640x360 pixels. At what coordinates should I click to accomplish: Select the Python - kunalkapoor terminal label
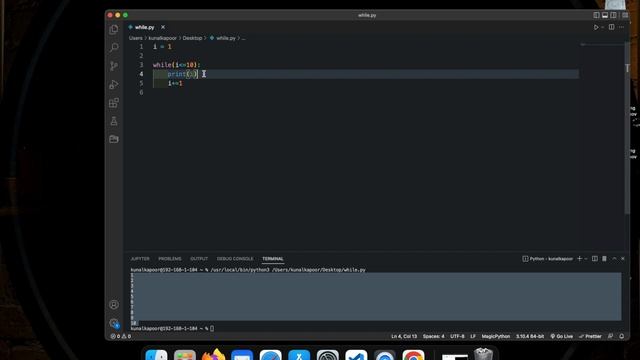pyautogui.click(x=548, y=259)
